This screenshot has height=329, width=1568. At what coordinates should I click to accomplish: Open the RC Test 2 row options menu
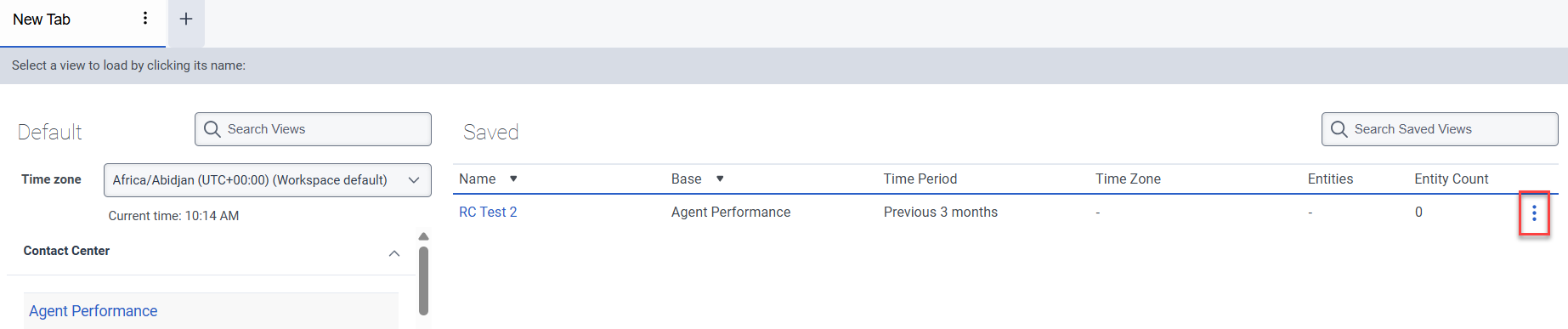(1534, 213)
